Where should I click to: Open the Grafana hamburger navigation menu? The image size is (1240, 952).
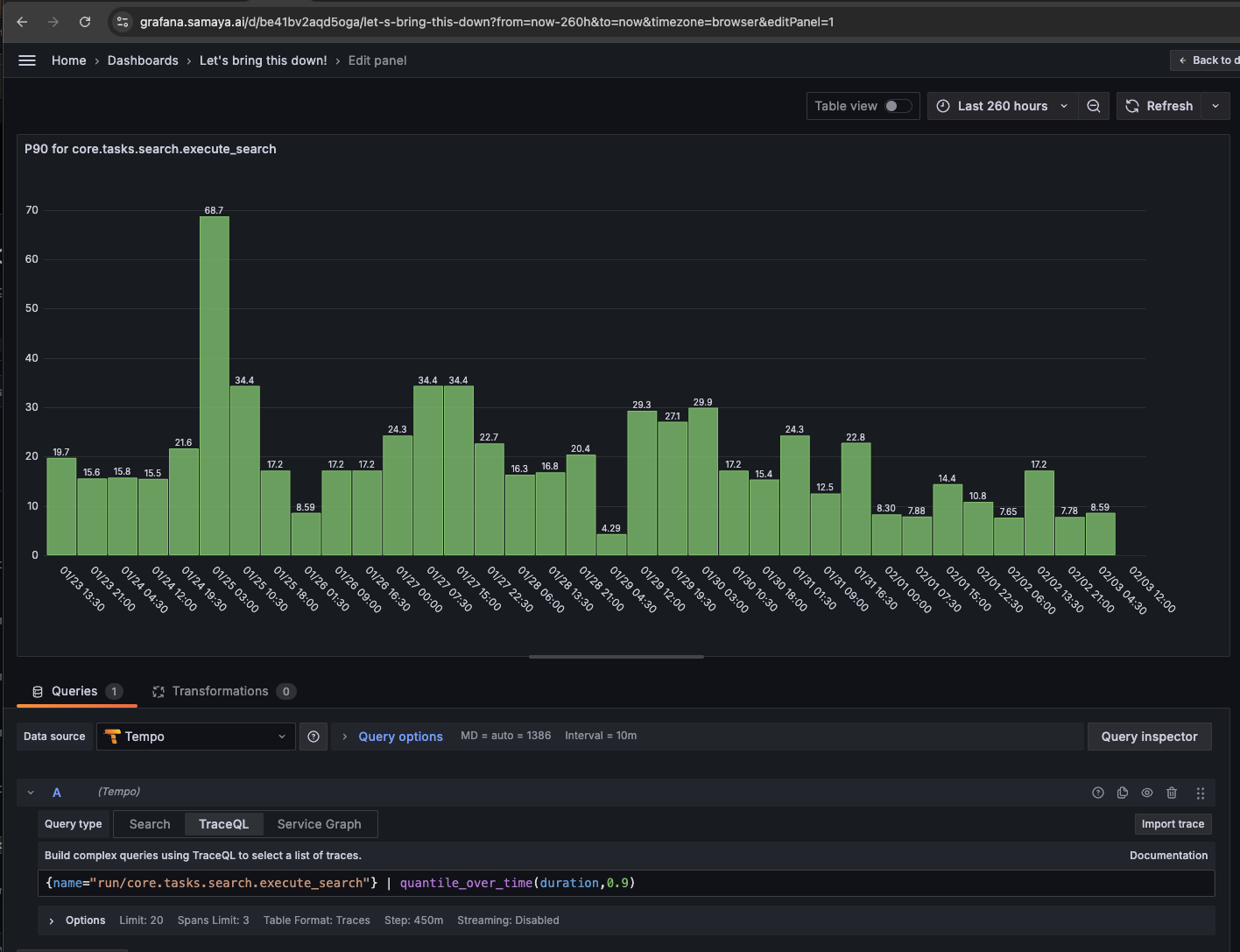[x=27, y=60]
